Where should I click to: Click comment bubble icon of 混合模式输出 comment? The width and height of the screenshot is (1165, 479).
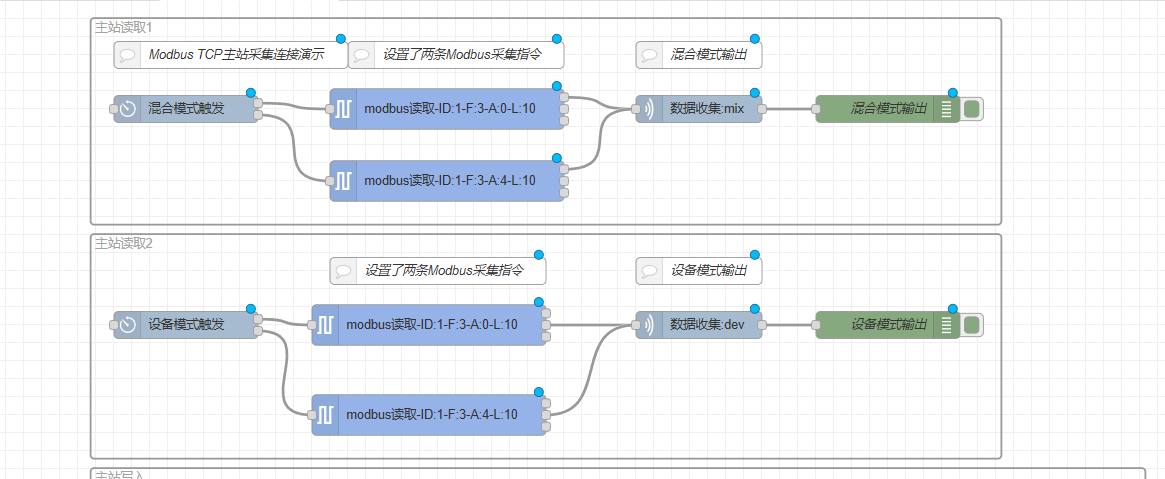(649, 55)
